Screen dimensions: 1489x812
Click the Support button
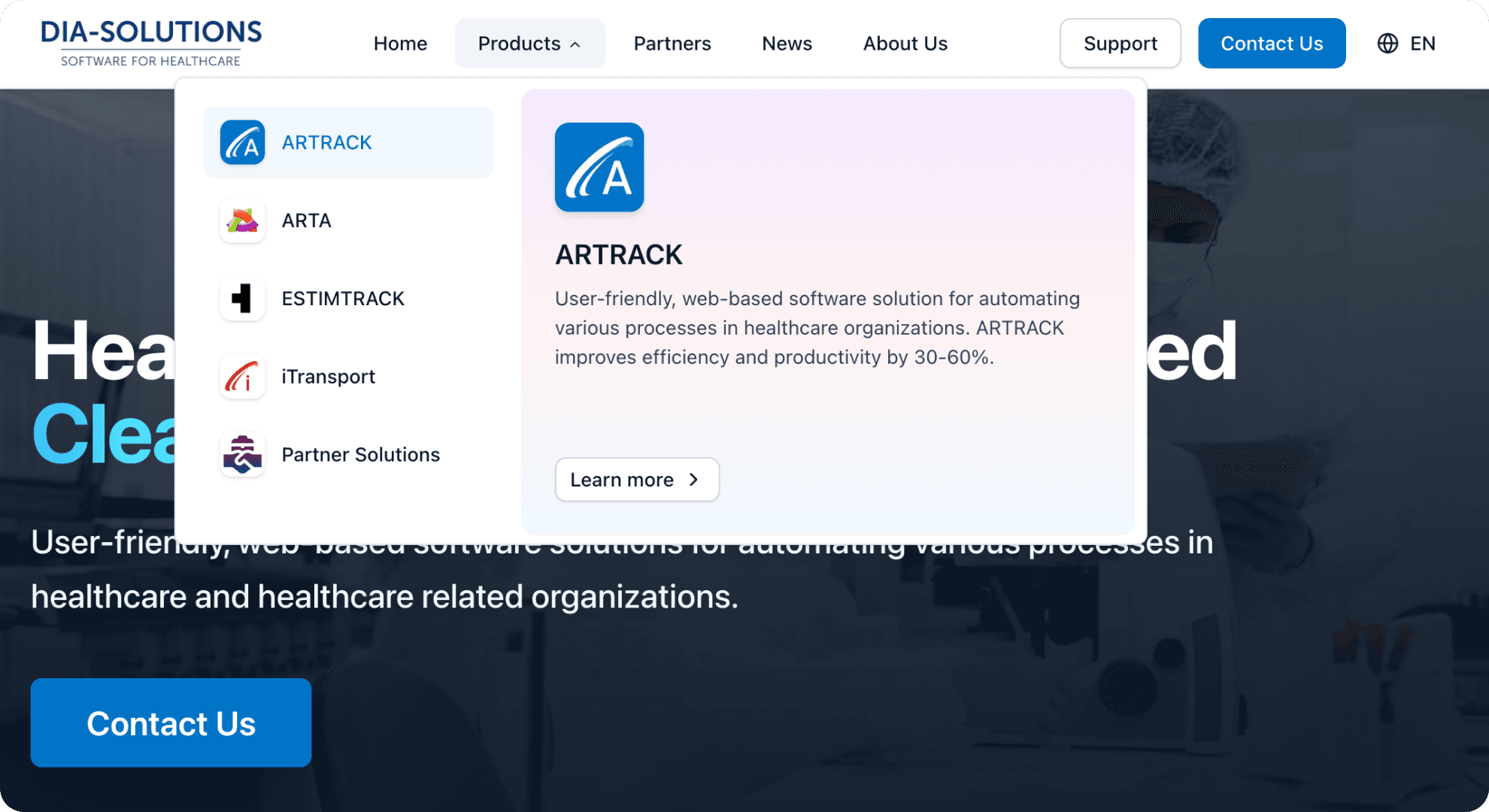coord(1120,43)
